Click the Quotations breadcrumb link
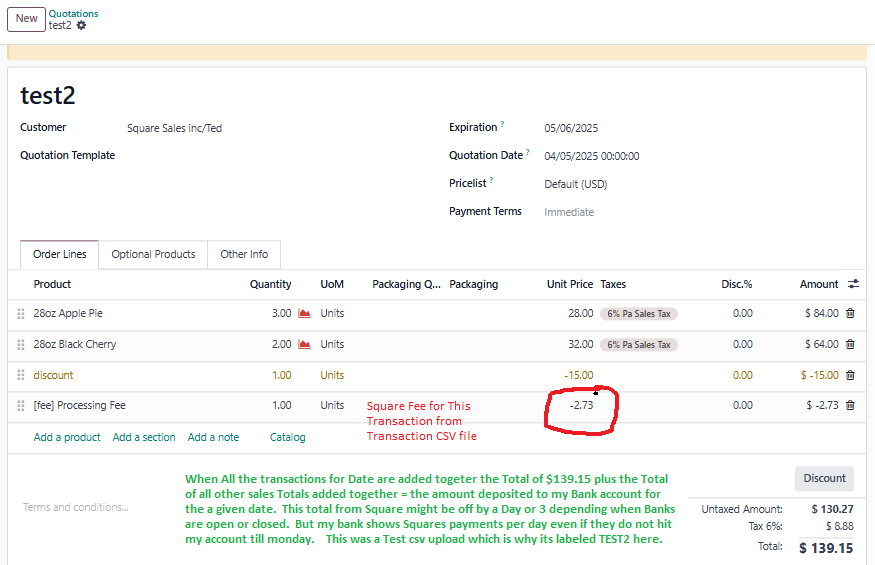Viewport: 875px width, 565px height. tap(74, 13)
